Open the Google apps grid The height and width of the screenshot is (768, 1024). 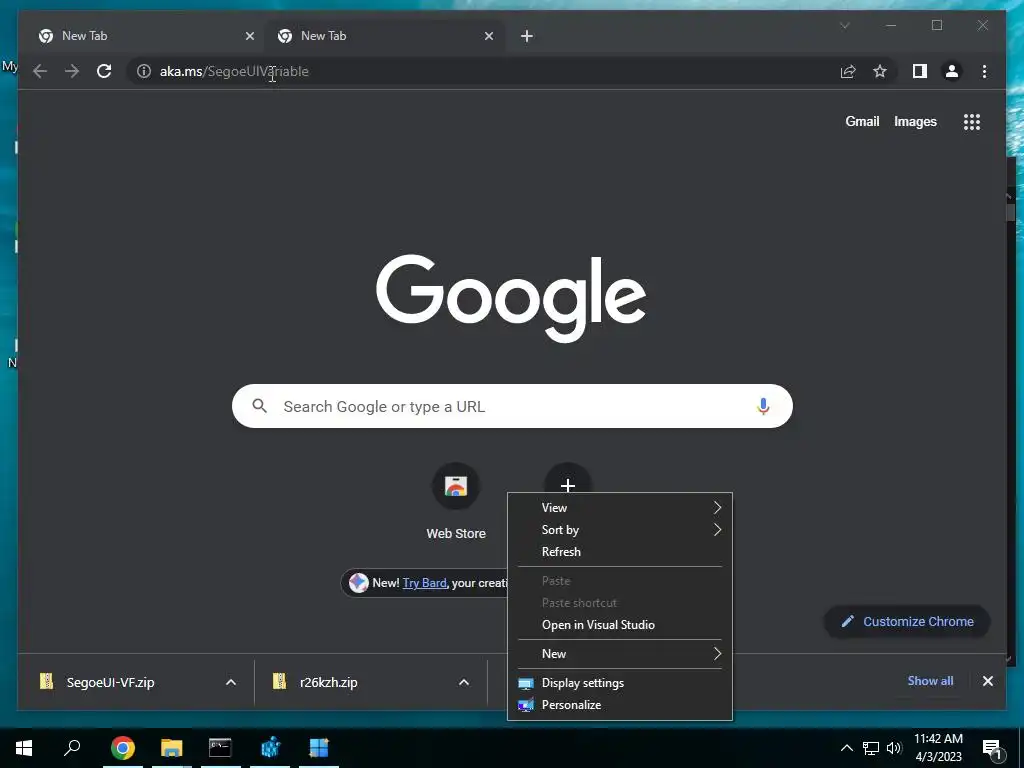pos(972,121)
